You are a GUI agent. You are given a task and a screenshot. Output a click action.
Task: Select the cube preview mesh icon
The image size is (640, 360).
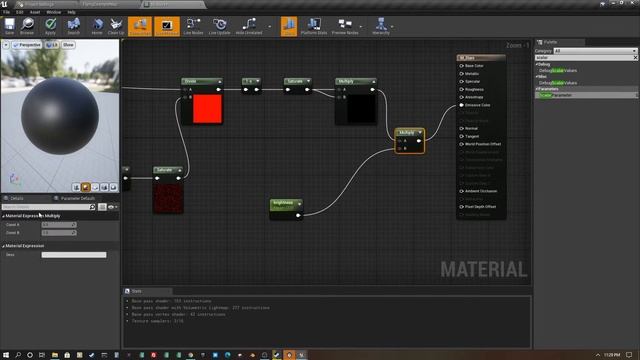(104, 187)
